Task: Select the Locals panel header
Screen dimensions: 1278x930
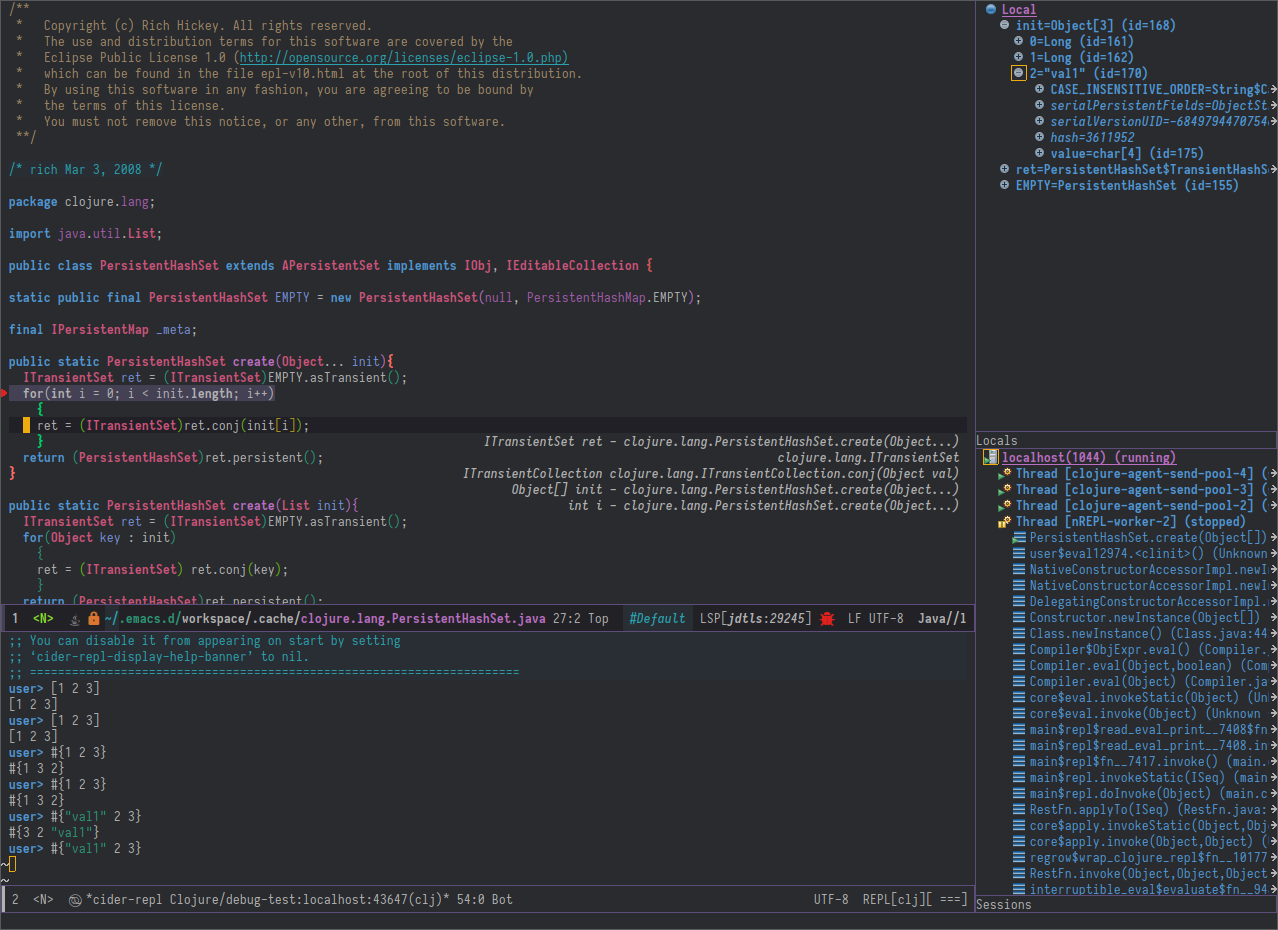Action: click(x=997, y=440)
